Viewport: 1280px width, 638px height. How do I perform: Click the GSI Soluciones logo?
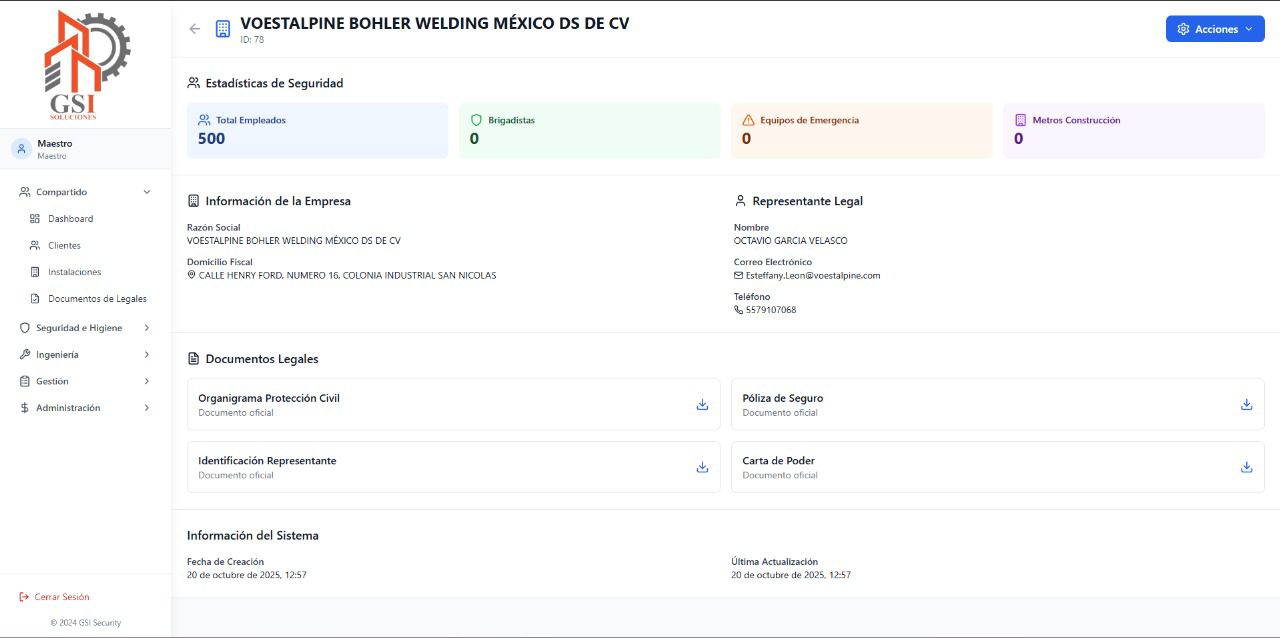click(86, 65)
